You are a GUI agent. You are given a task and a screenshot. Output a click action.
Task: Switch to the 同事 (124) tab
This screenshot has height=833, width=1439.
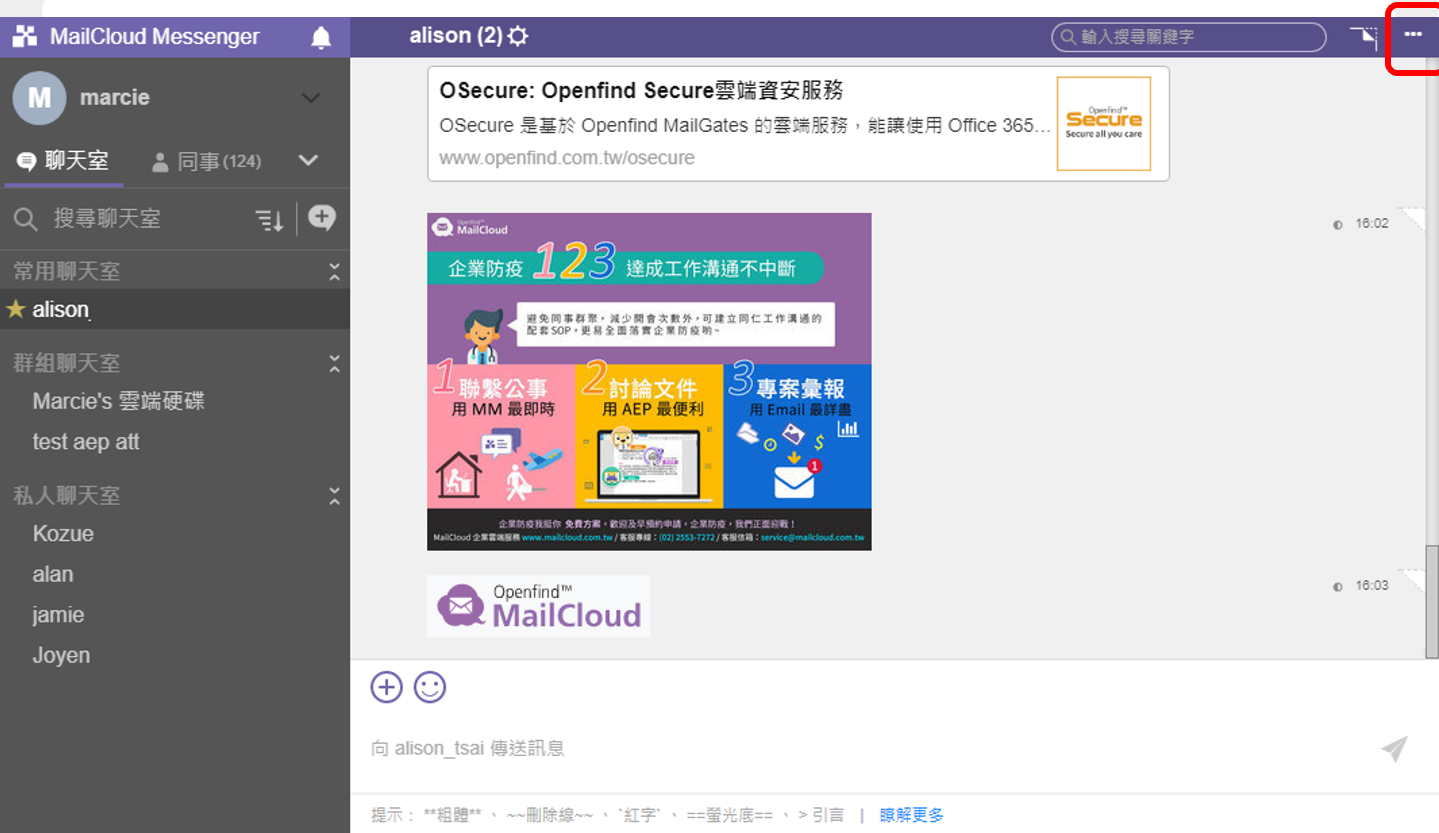206,161
